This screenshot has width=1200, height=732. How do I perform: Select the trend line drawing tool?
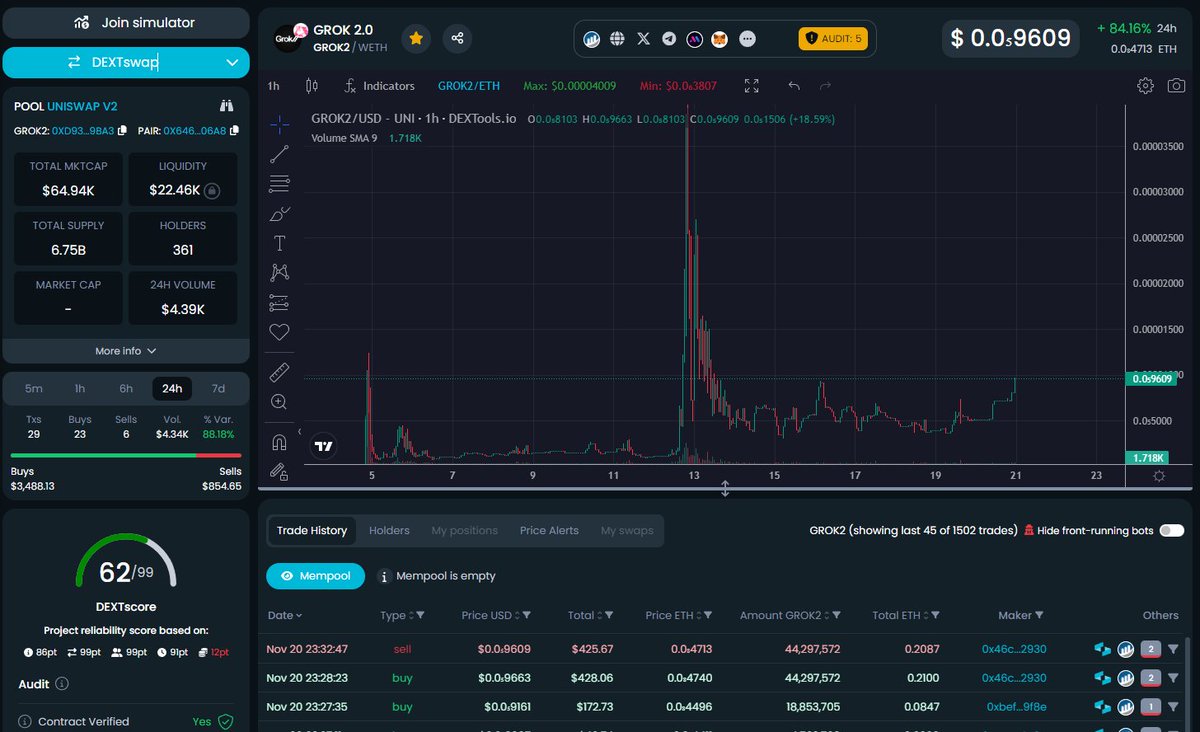point(279,154)
